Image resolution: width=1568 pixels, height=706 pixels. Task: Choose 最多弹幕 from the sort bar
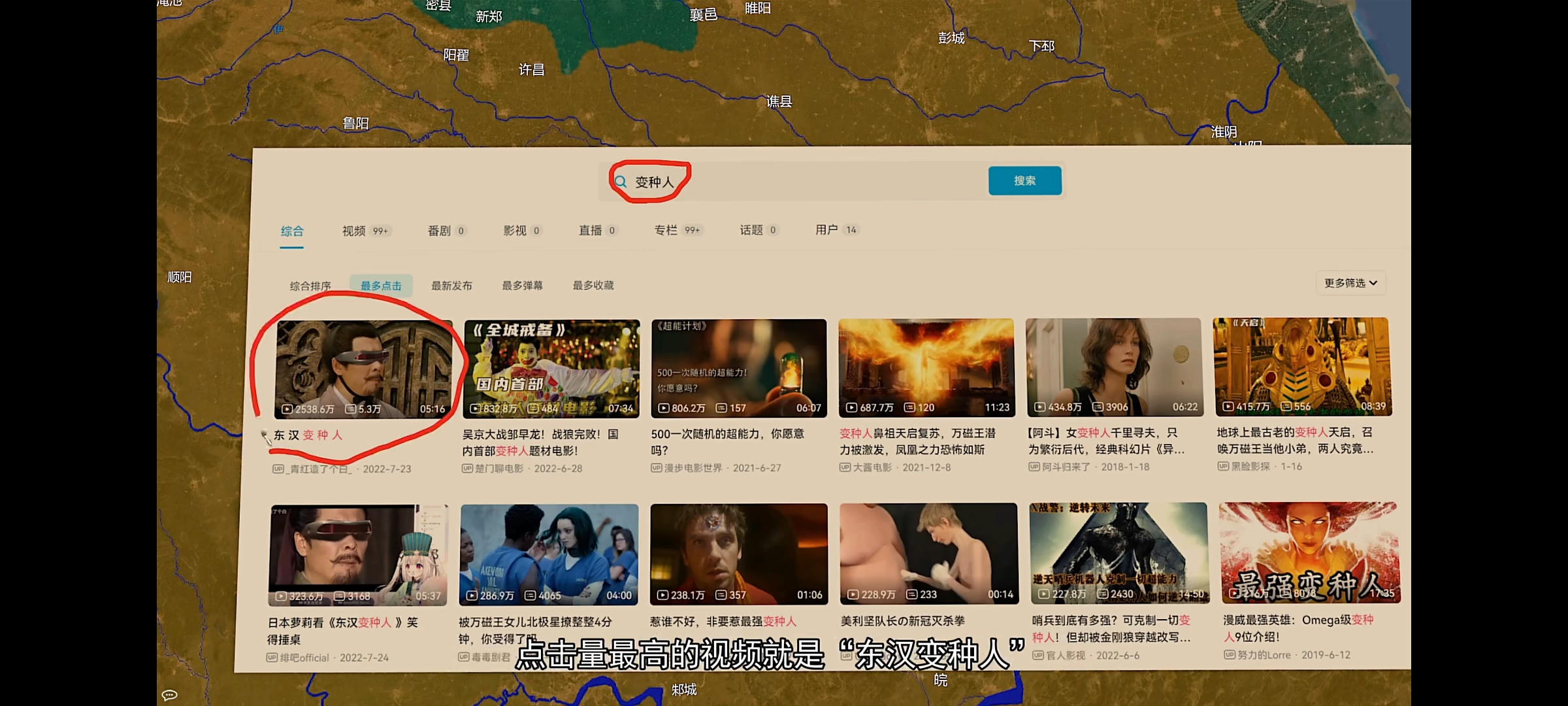point(523,285)
